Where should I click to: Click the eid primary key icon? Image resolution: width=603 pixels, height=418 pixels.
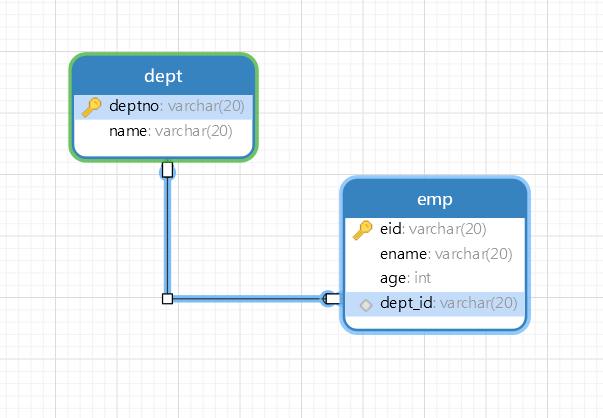tap(363, 230)
